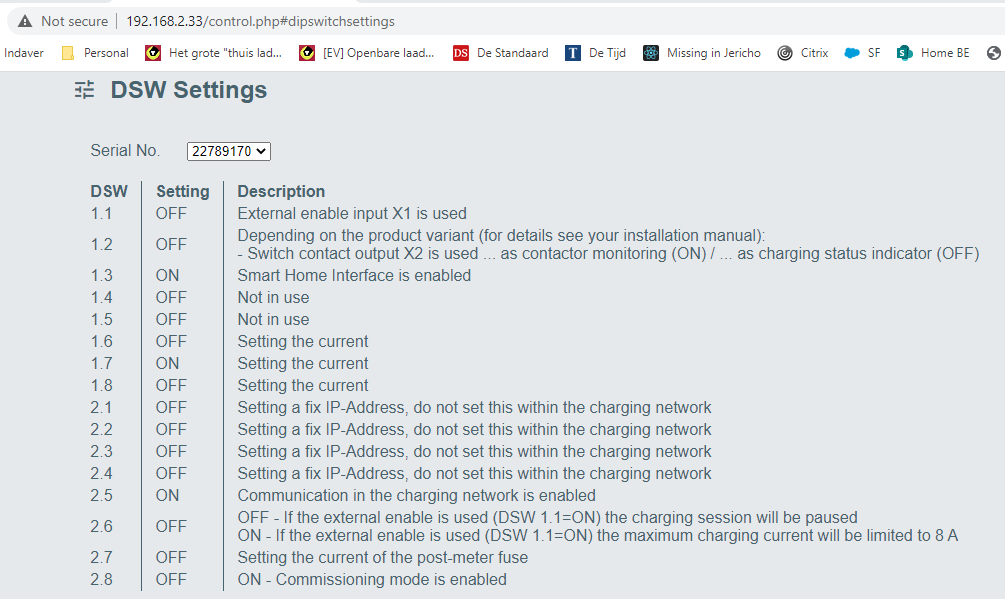The height and width of the screenshot is (599, 1005).
Task: Click the ON setting for DSW 2.5
Action: point(168,495)
